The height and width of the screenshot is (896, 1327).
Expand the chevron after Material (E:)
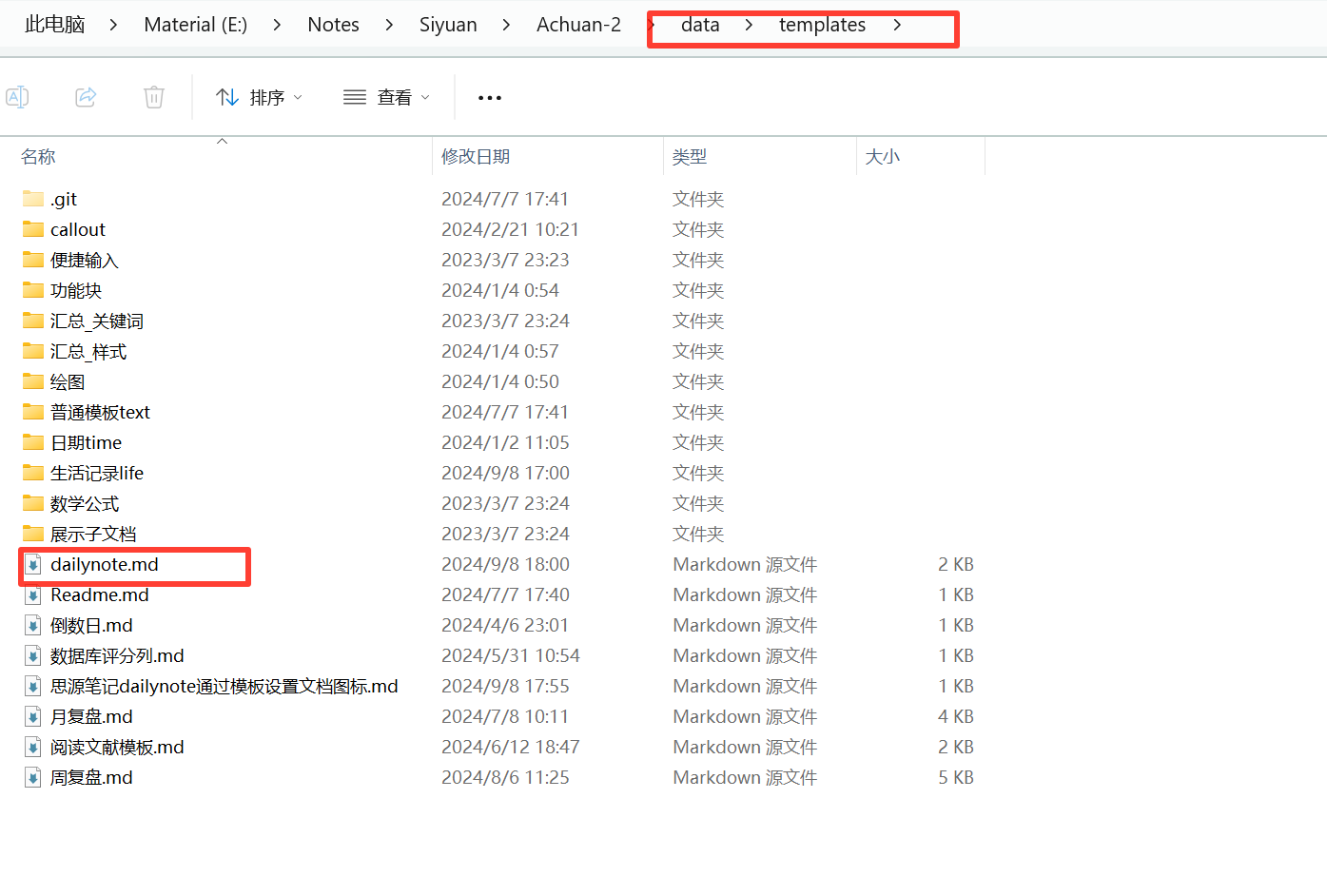coord(277,25)
